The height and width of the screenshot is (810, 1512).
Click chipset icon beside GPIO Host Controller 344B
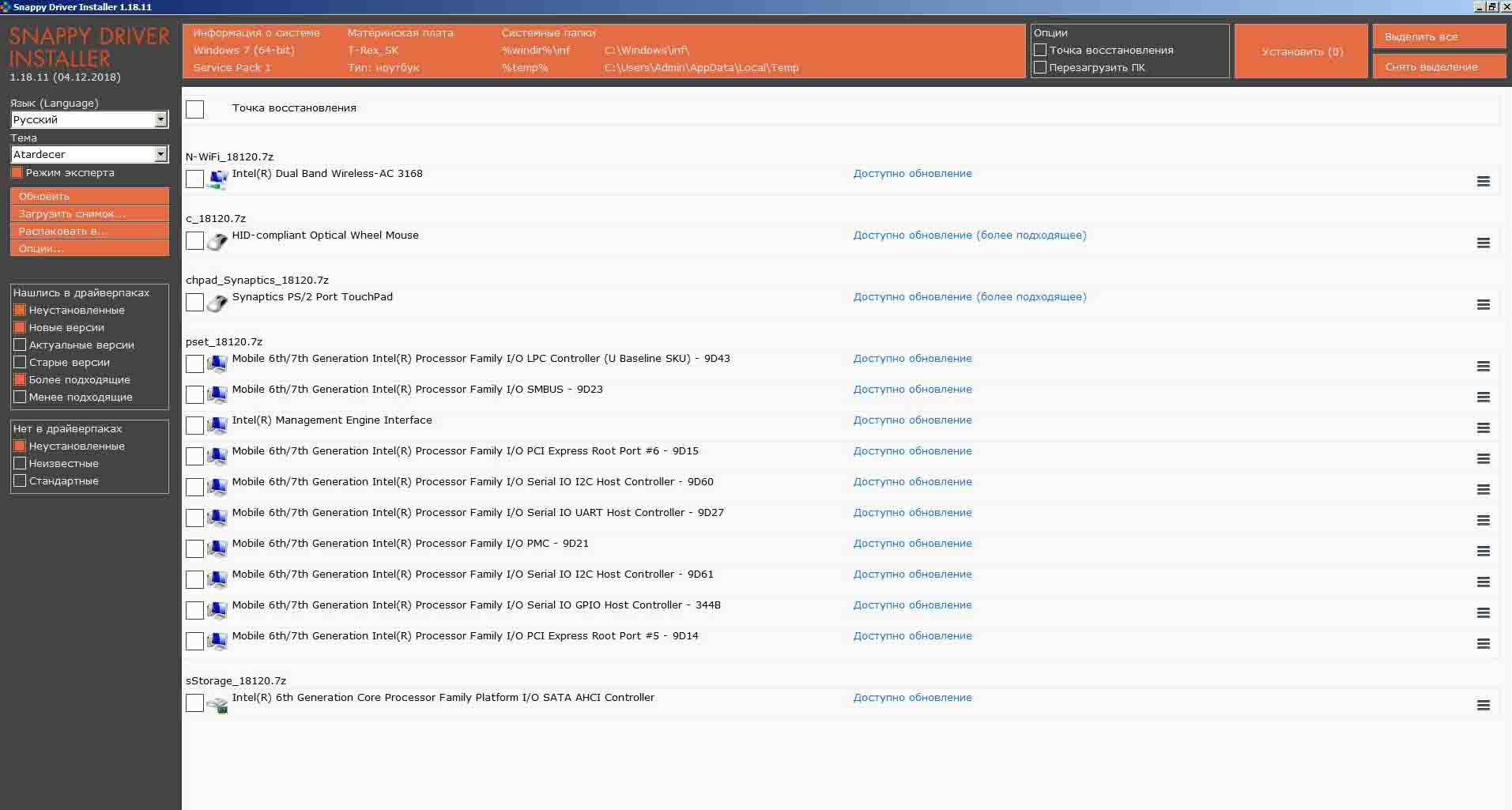coord(217,612)
